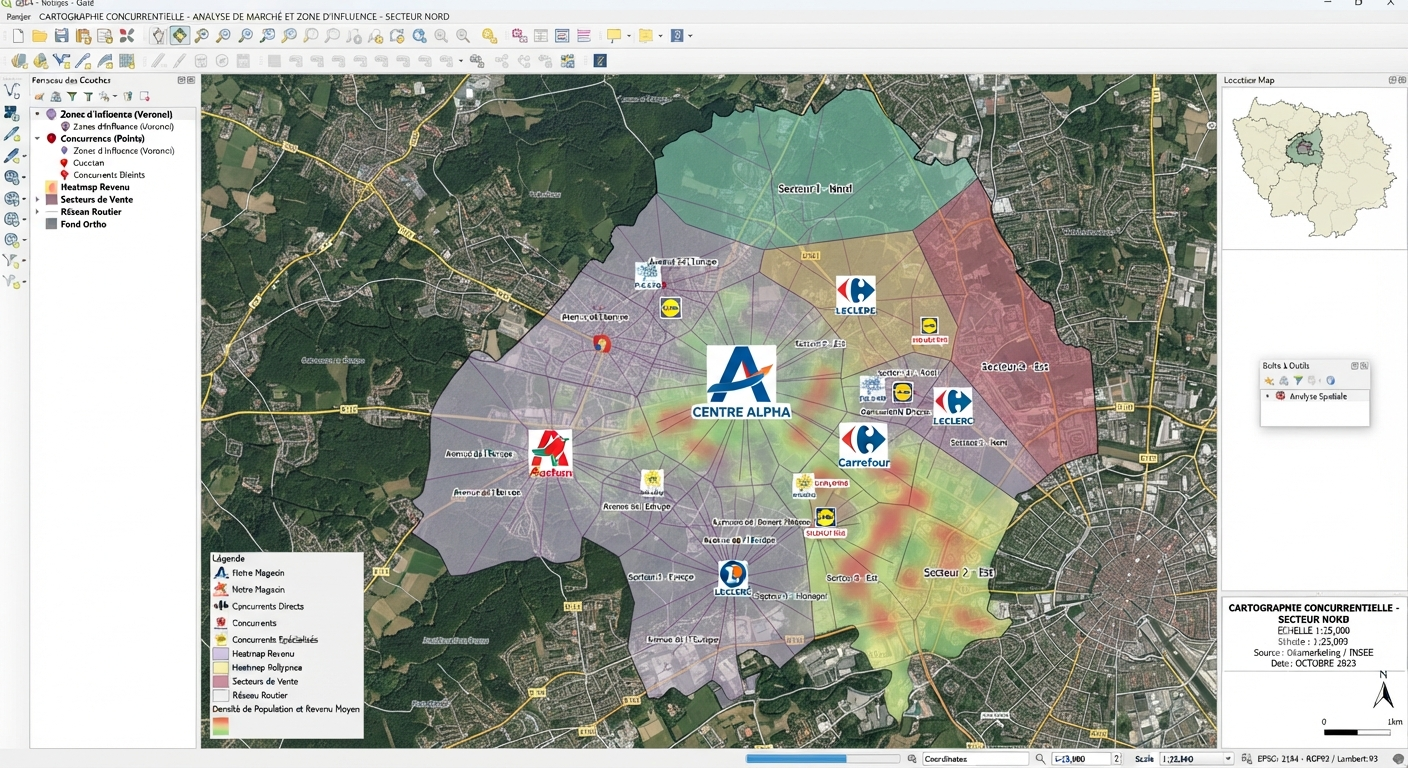
Task: Save the project with the floppy disk icon
Action: 61,36
